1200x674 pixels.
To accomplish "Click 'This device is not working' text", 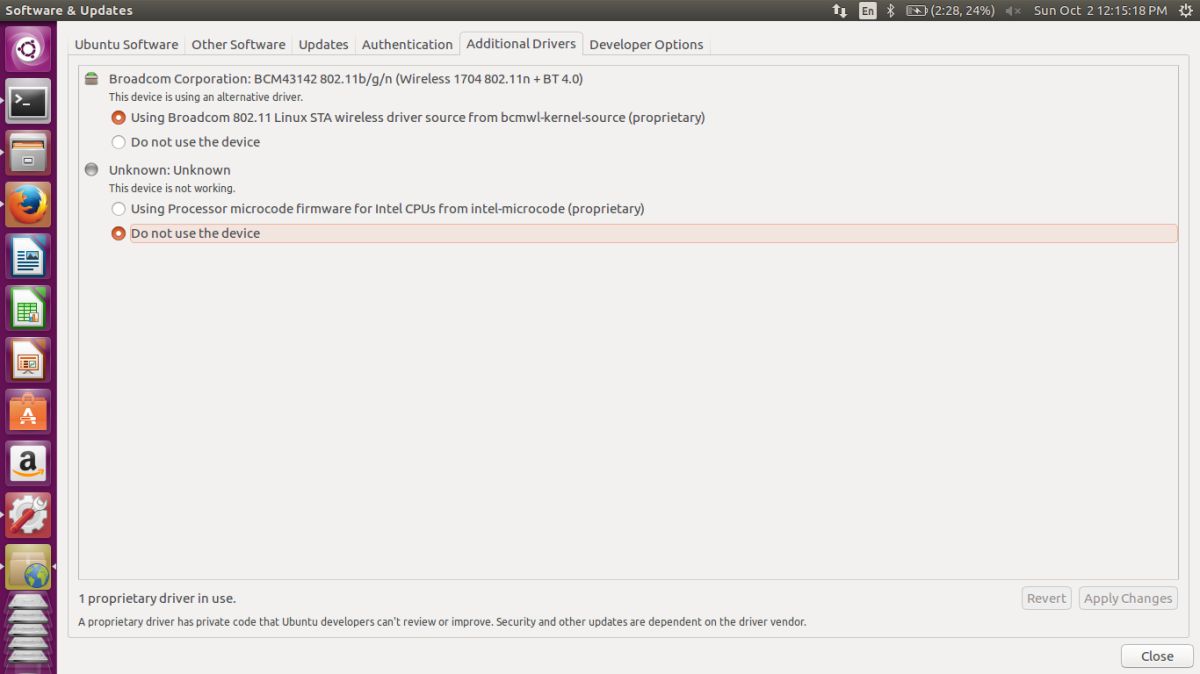I will (172, 188).
